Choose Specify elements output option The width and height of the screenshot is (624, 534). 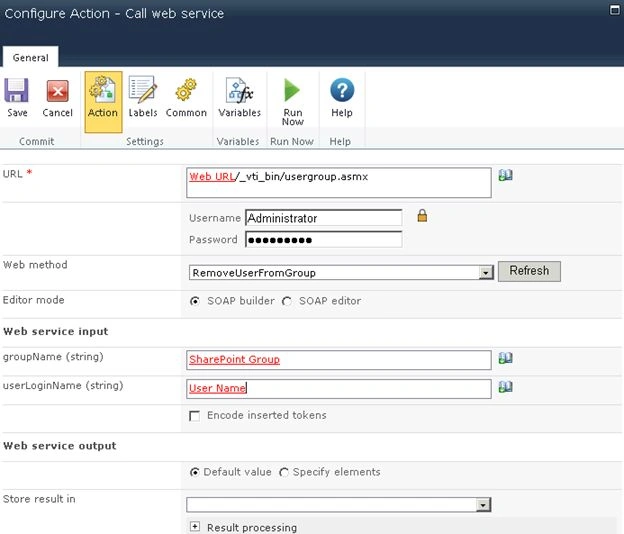[x=284, y=472]
